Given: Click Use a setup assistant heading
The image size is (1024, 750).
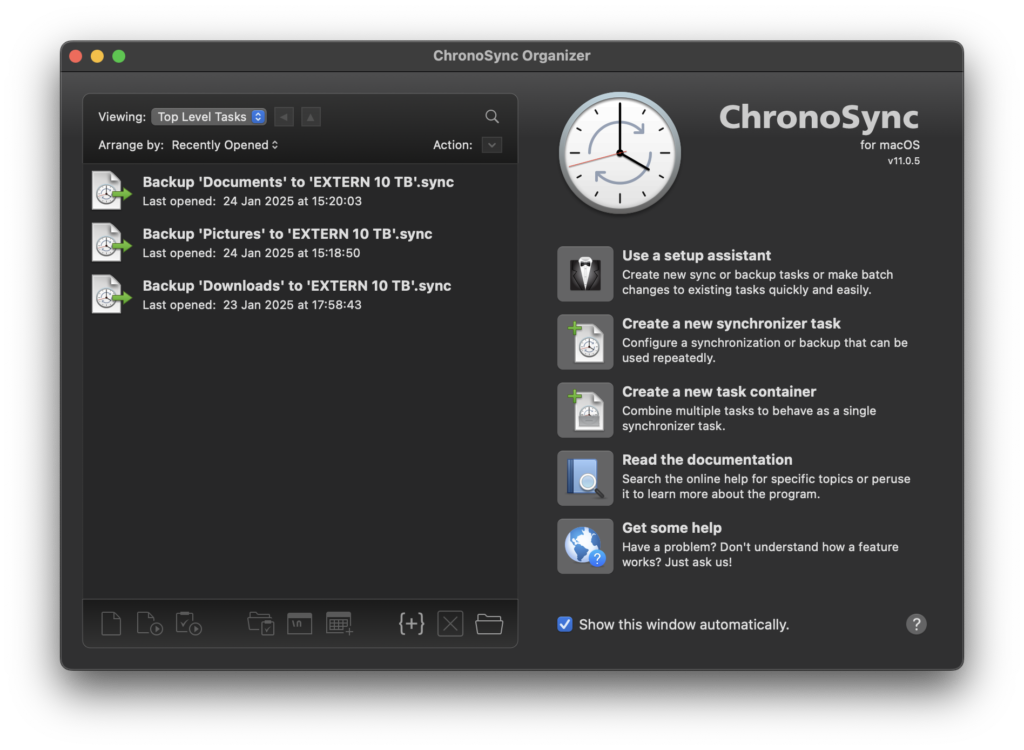Looking at the screenshot, I should tap(696, 255).
